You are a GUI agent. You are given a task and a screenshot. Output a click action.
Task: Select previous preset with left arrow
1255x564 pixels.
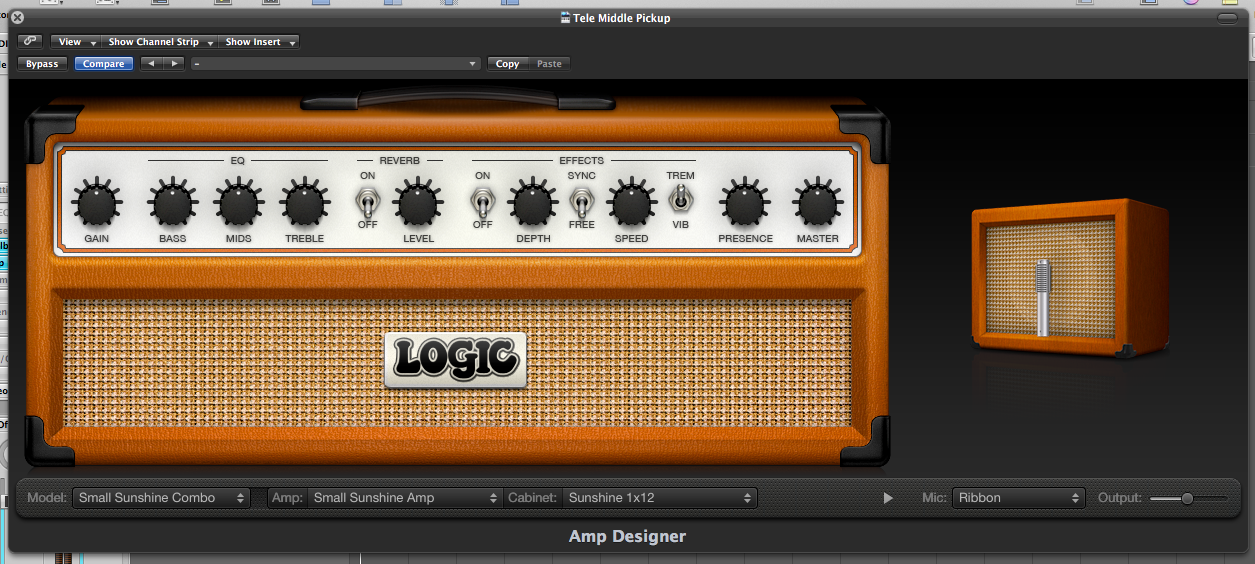tap(150, 63)
